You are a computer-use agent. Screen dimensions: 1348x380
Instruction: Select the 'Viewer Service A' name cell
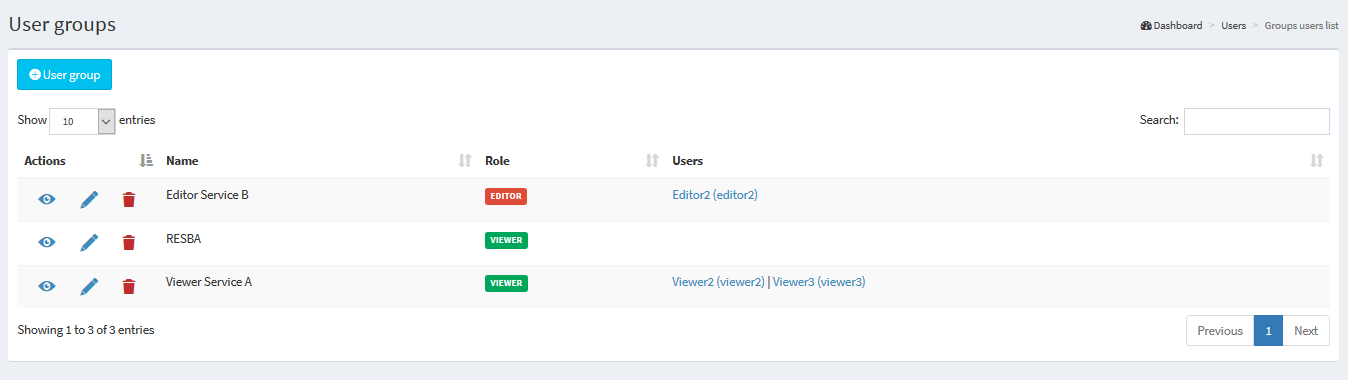209,282
